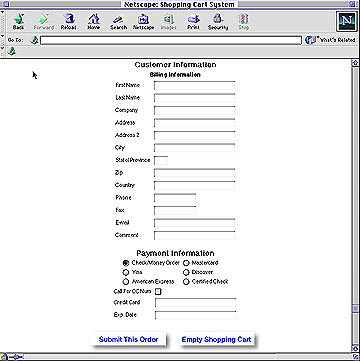Viewport: 360px width, 361px height.
Task: Focus the First Name field
Action: [195, 85]
